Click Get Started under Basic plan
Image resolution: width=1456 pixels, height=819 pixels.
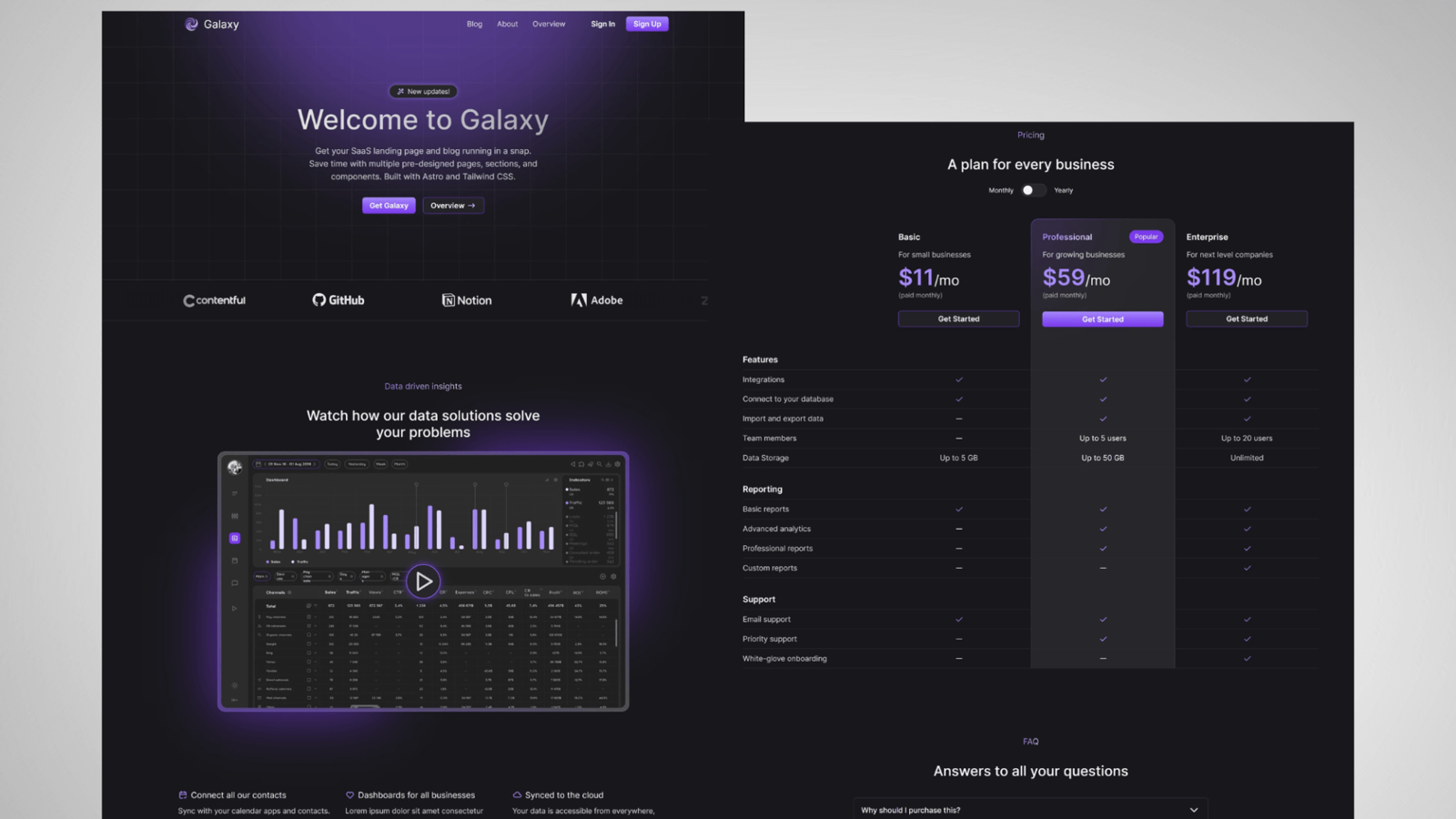tap(959, 318)
